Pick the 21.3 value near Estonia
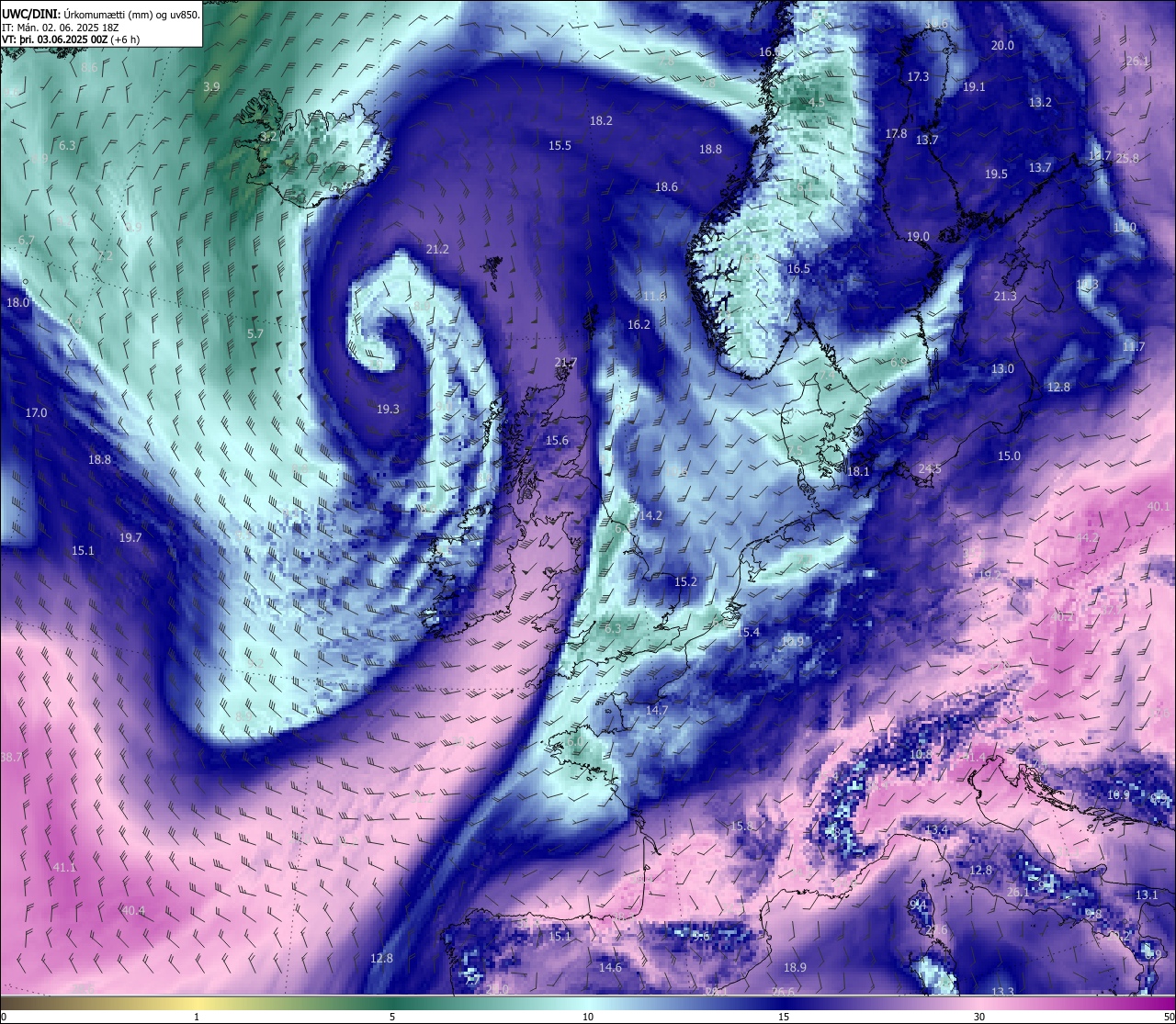The width and height of the screenshot is (1176, 1024). (1005, 296)
